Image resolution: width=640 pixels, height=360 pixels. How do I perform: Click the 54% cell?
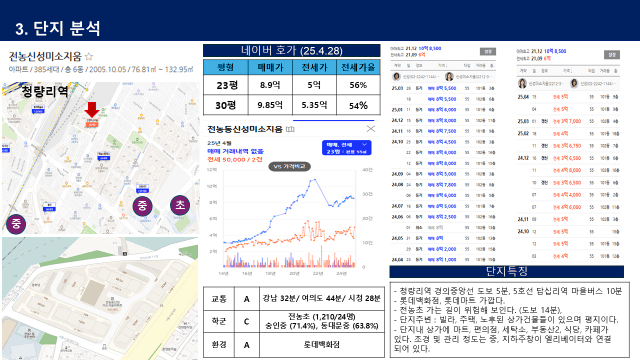[358, 105]
